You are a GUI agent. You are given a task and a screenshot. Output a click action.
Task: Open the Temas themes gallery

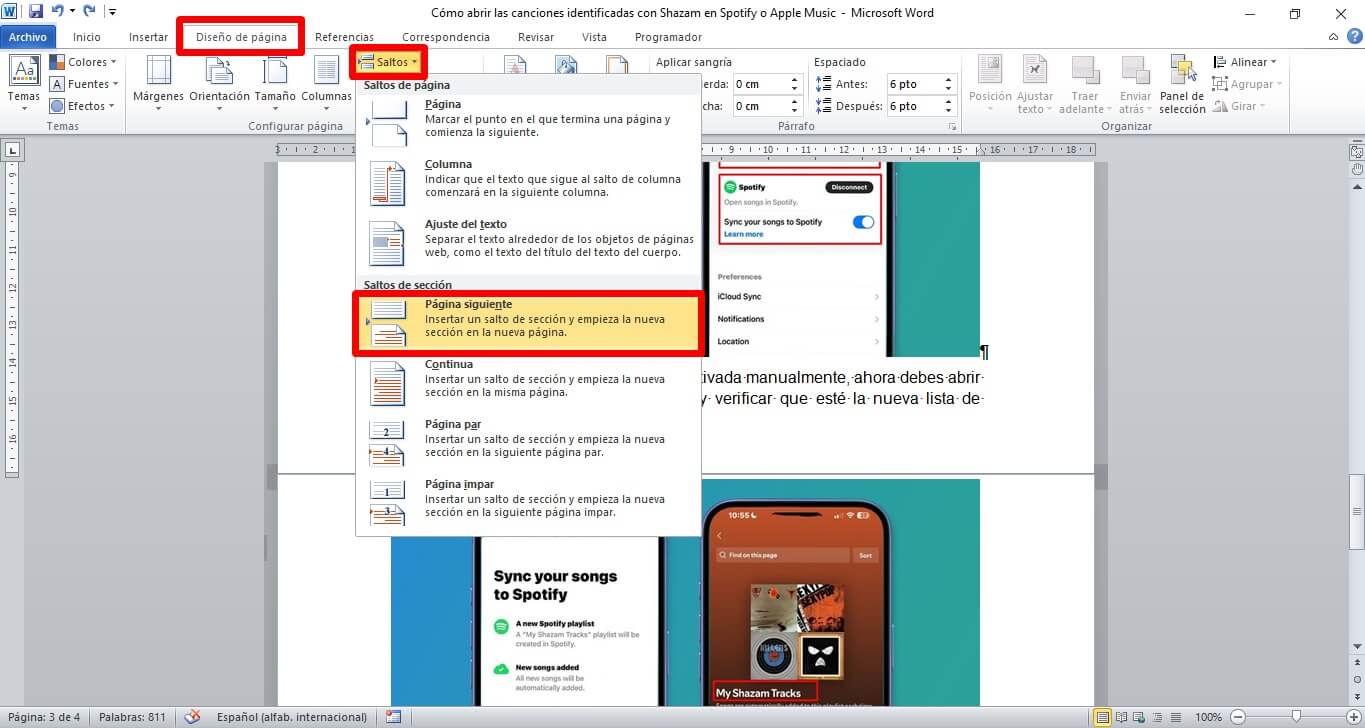click(x=24, y=84)
